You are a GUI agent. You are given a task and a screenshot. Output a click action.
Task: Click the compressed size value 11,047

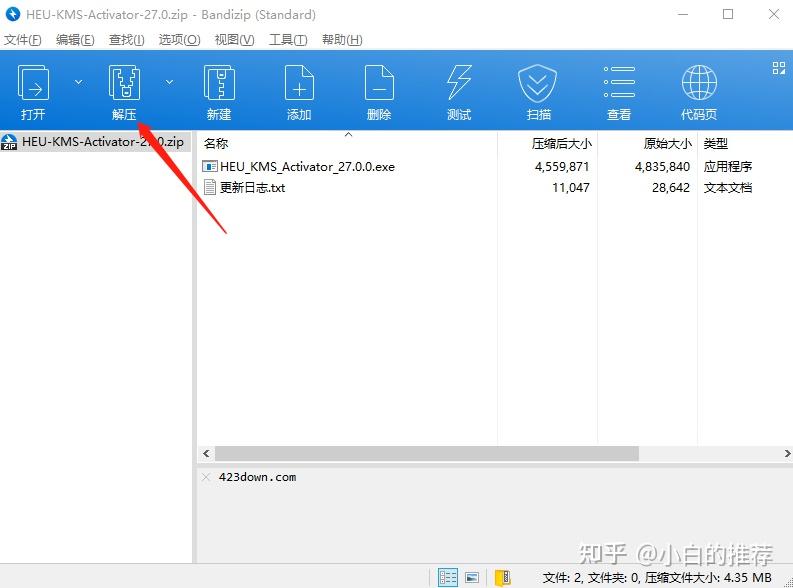coord(571,188)
